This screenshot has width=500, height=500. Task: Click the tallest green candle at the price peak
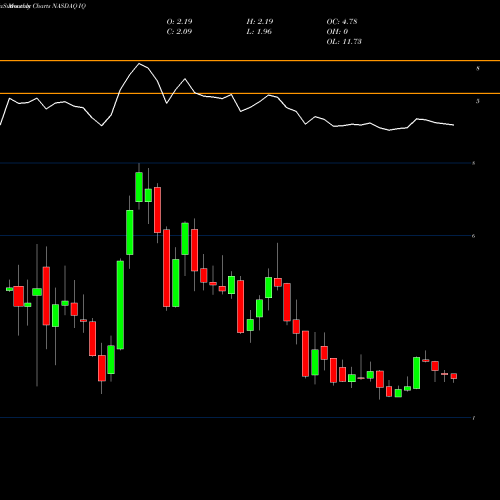[139, 187]
